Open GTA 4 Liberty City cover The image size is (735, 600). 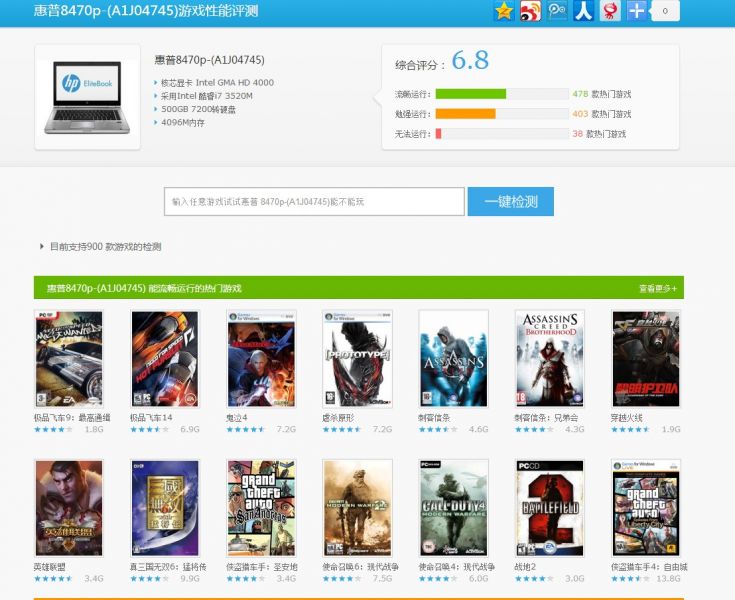[x=645, y=508]
